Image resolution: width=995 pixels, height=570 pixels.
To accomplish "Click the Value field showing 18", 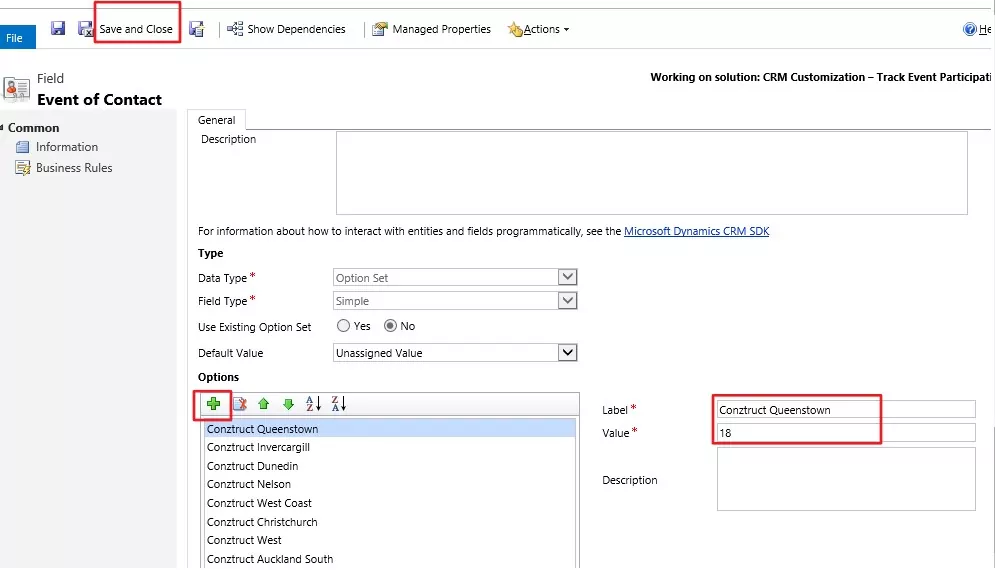I will click(x=846, y=433).
